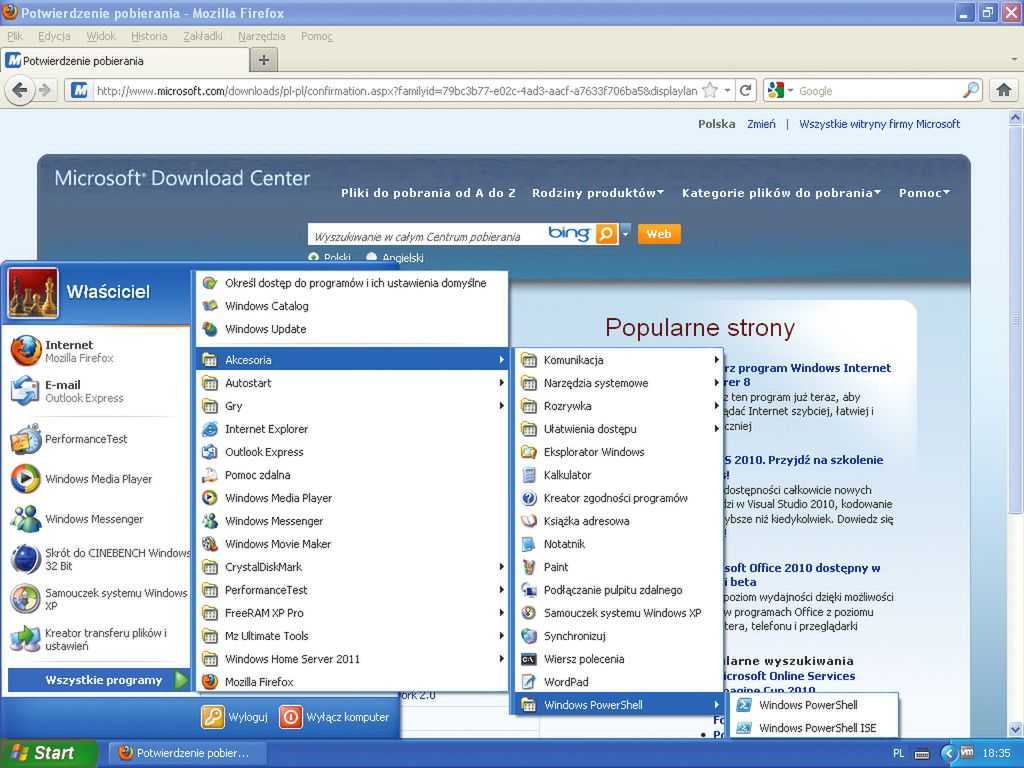Open the Plik menu in Firefox
The height and width of the screenshot is (768, 1024).
[15, 36]
